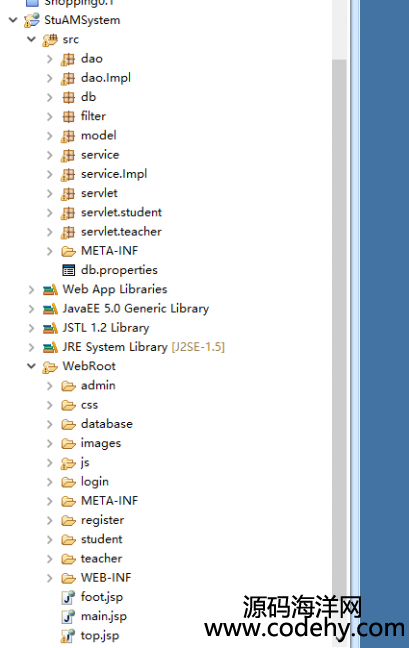The width and height of the screenshot is (409, 648).
Task: Click the db package icon
Action: pos(68,98)
